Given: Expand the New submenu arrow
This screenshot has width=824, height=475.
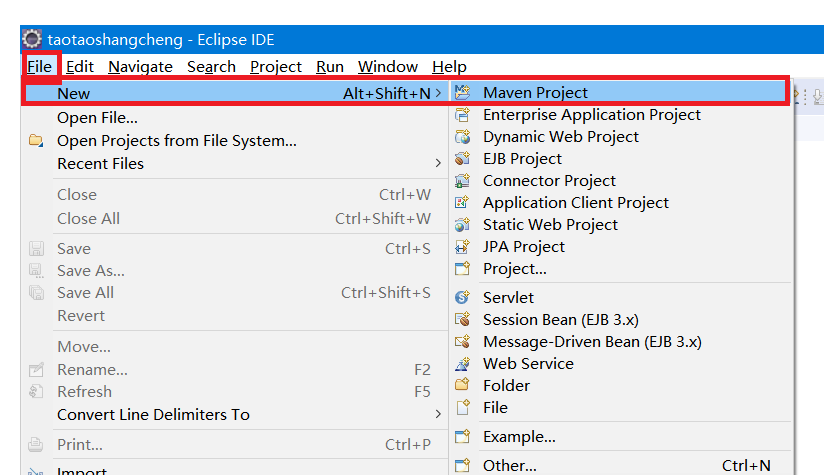Looking at the screenshot, I should (438, 93).
